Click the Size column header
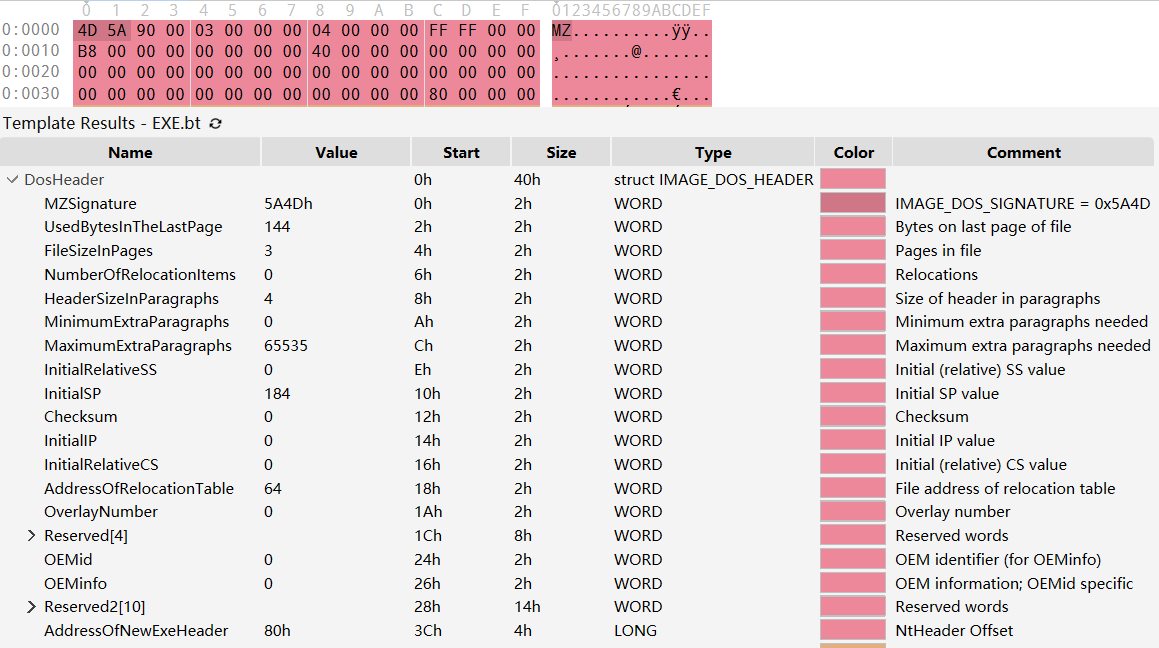1159x648 pixels. (561, 153)
